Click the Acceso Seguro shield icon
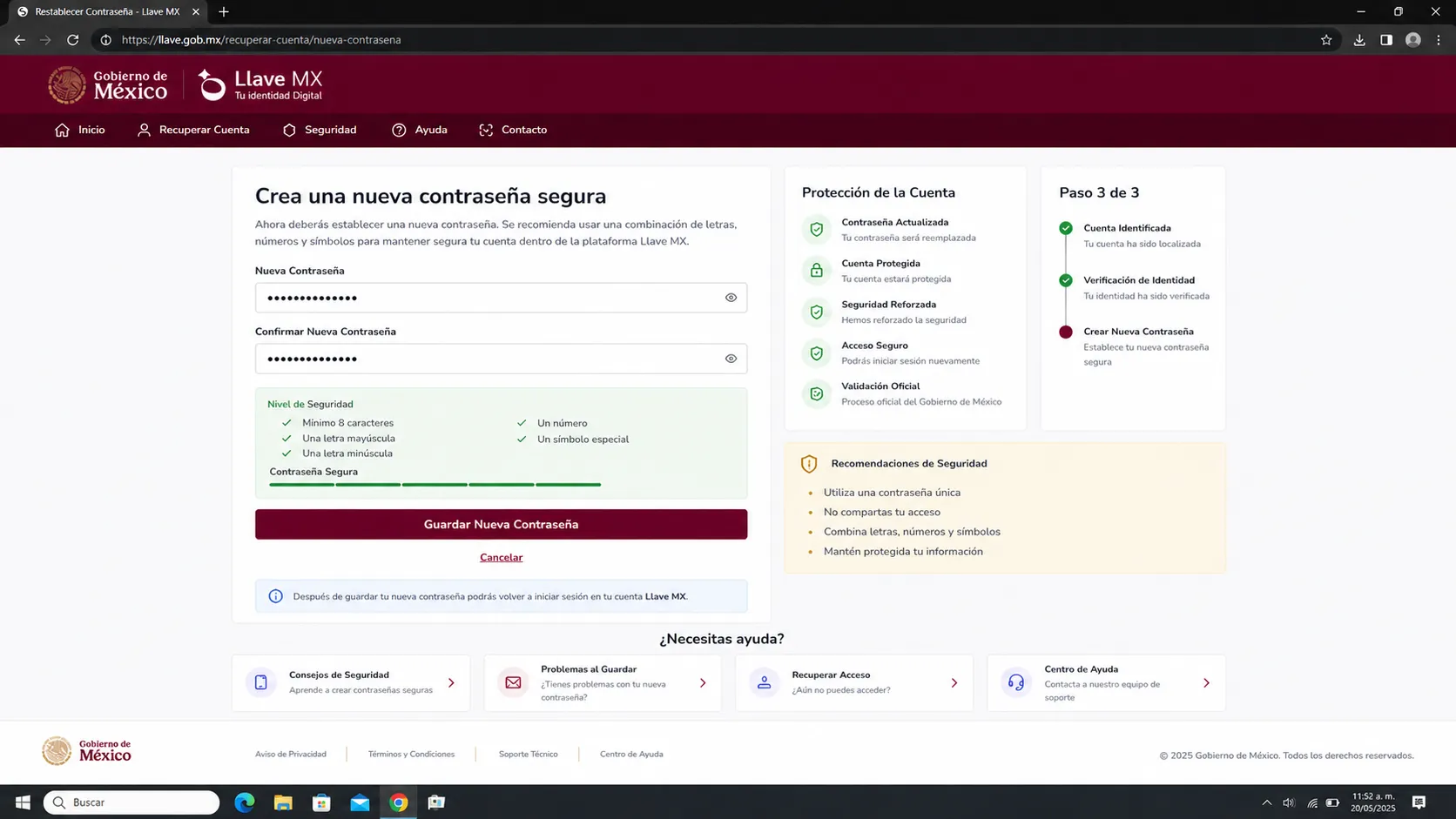Viewport: 1456px width, 819px height. click(816, 352)
